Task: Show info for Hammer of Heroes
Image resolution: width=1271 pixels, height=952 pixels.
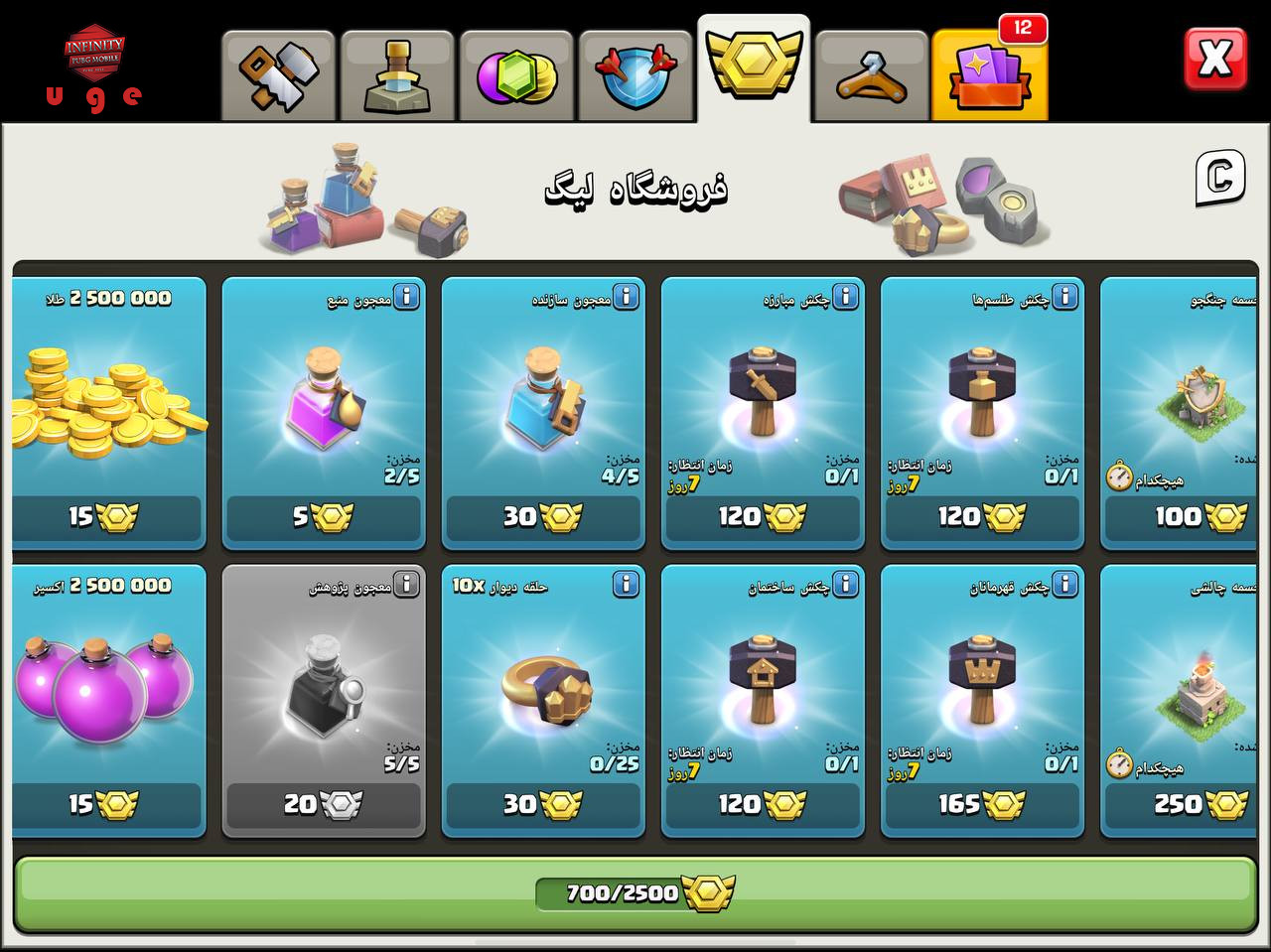Action: click(1064, 585)
